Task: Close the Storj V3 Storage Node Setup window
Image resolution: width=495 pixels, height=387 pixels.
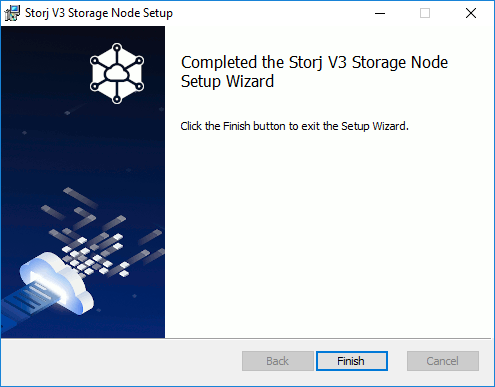Action: point(471,13)
